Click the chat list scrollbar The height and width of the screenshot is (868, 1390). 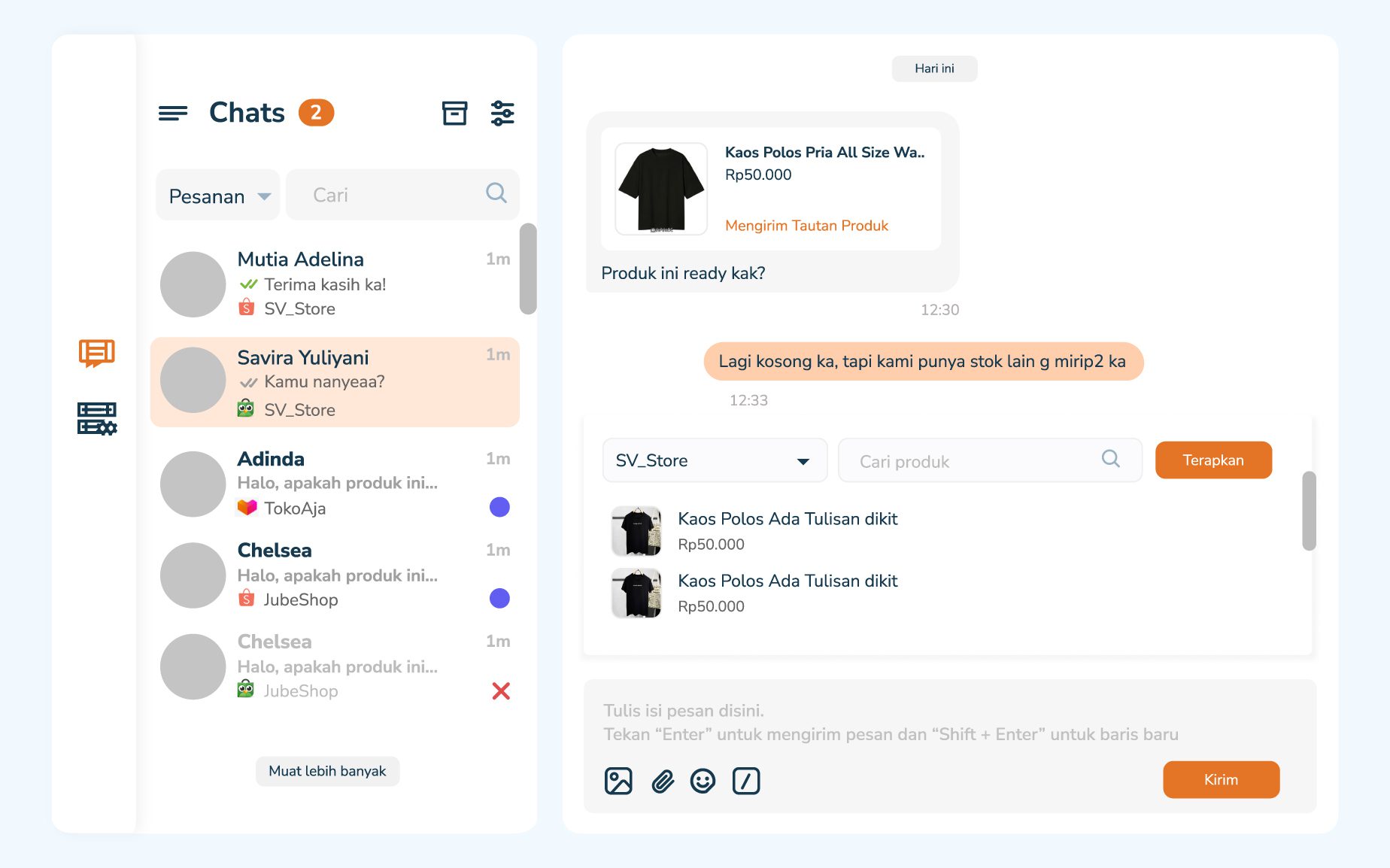click(x=528, y=269)
